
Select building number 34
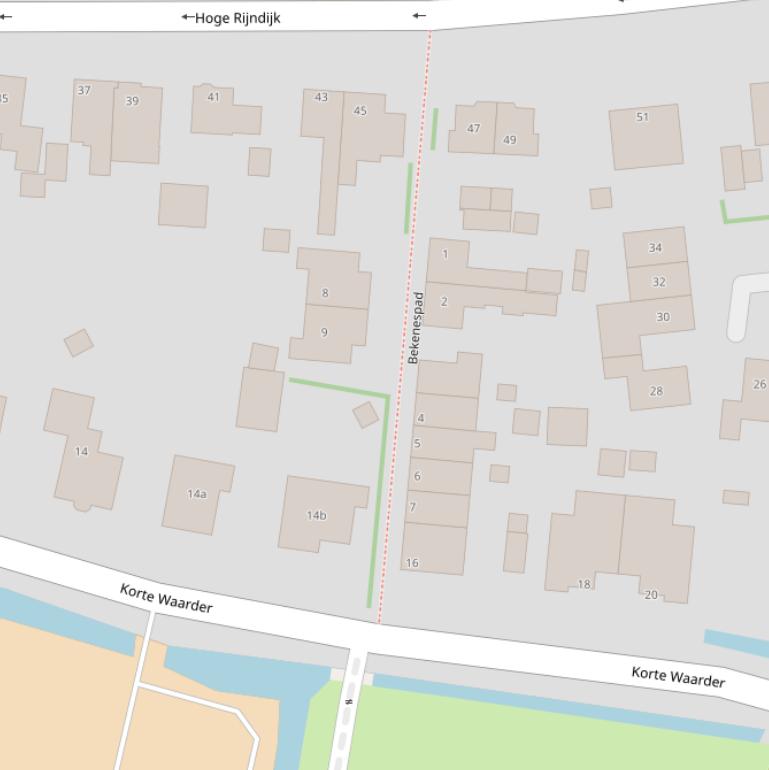pos(655,247)
